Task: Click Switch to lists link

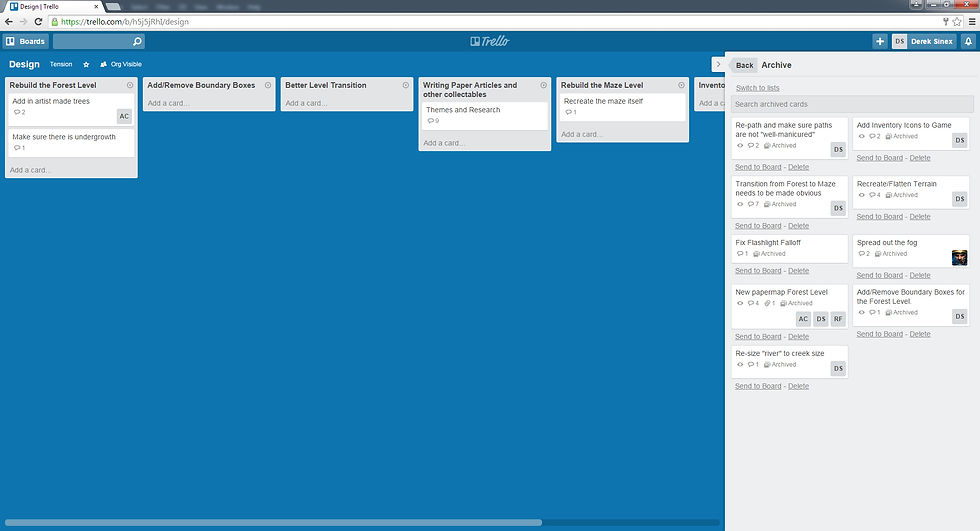Action: [x=758, y=88]
